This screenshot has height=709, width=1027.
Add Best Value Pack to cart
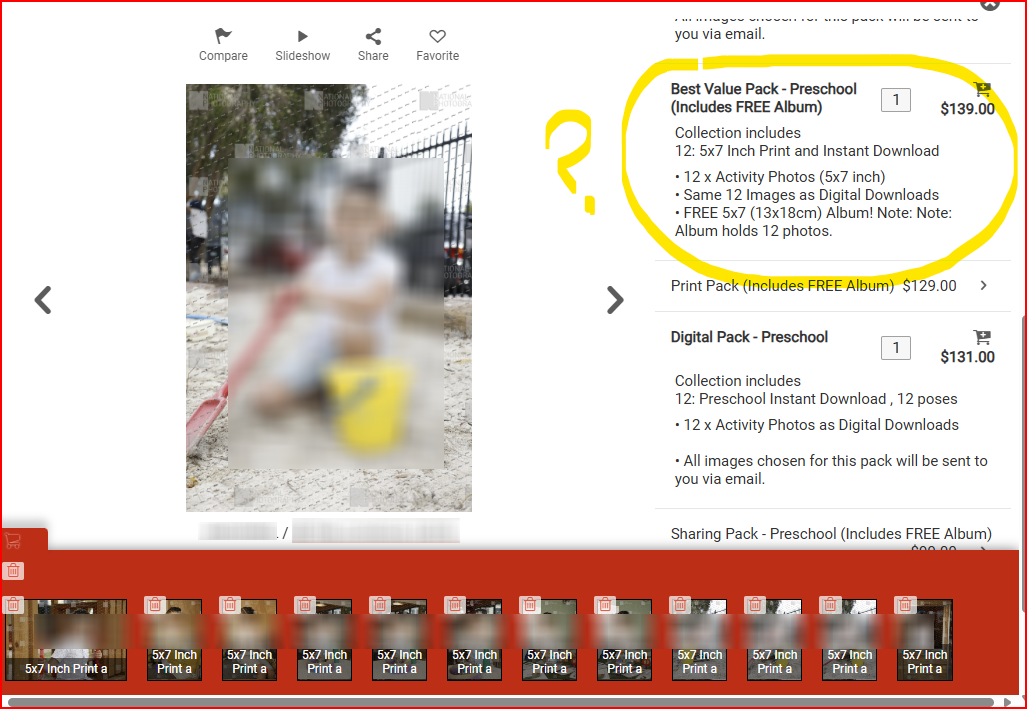[x=982, y=88]
